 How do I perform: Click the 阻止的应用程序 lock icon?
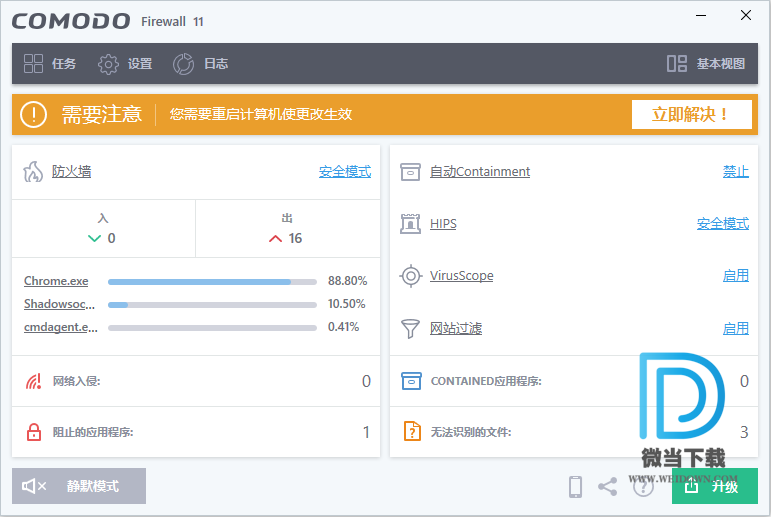tap(33, 432)
